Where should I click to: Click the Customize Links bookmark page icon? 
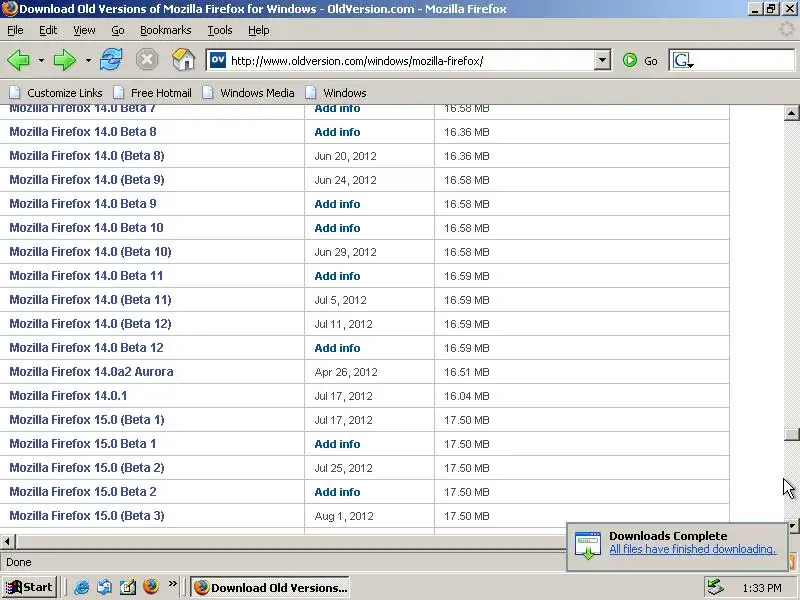[x=15, y=92]
